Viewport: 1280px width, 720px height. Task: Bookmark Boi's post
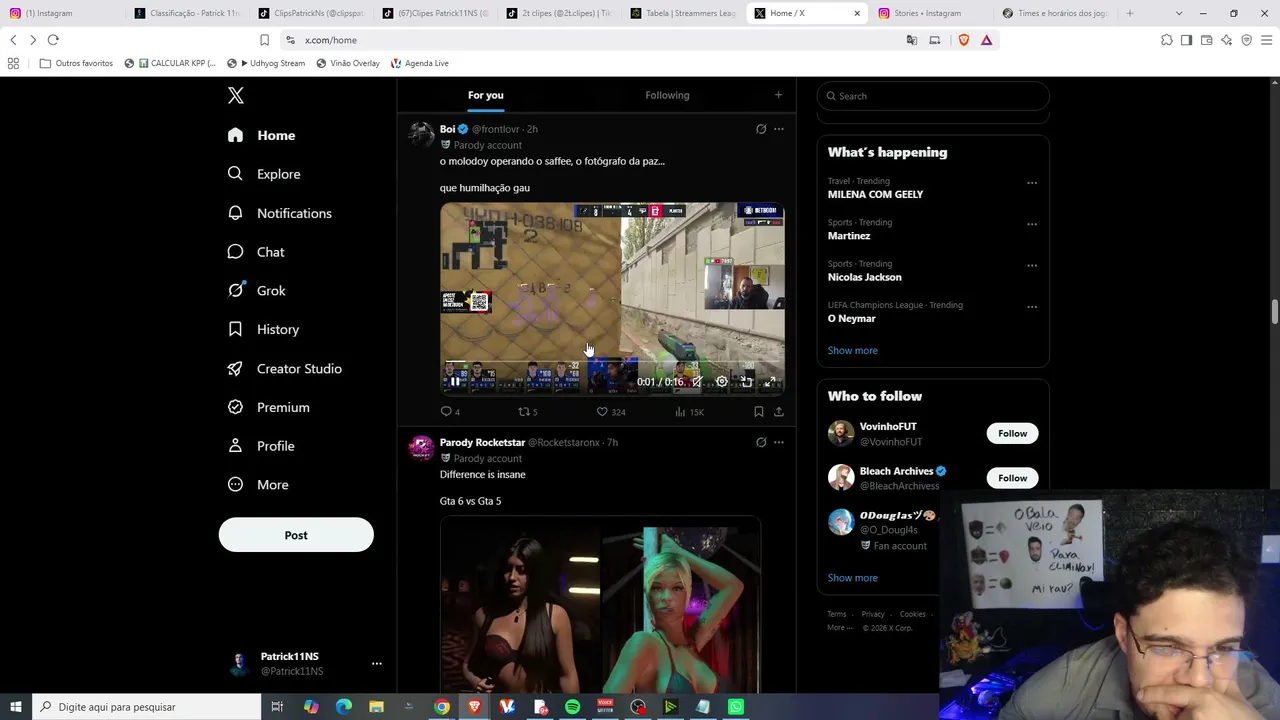pos(759,412)
